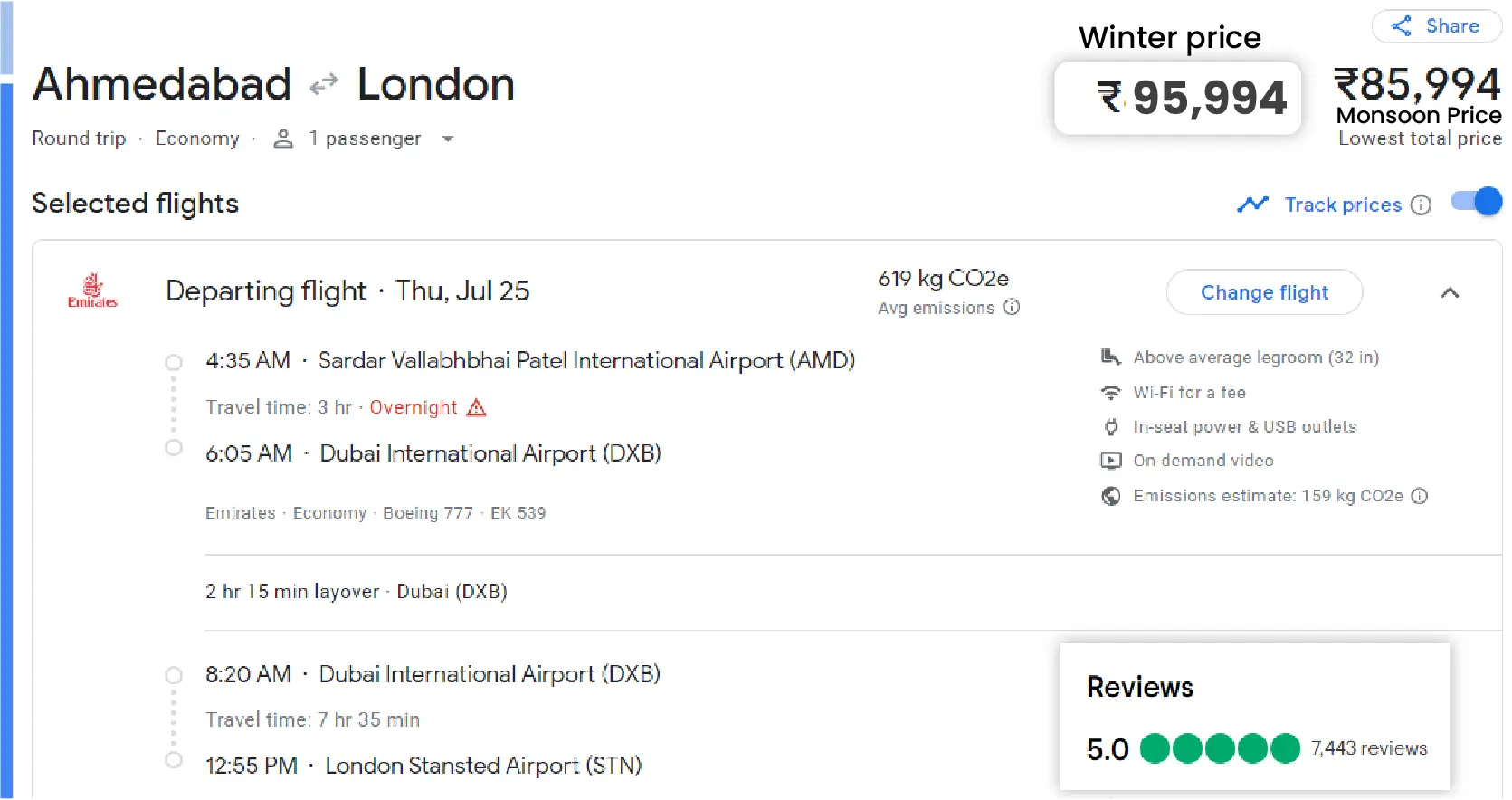The width and height of the screenshot is (1512, 800).
Task: Click the five-star review rating dots
Action: (x=1219, y=748)
